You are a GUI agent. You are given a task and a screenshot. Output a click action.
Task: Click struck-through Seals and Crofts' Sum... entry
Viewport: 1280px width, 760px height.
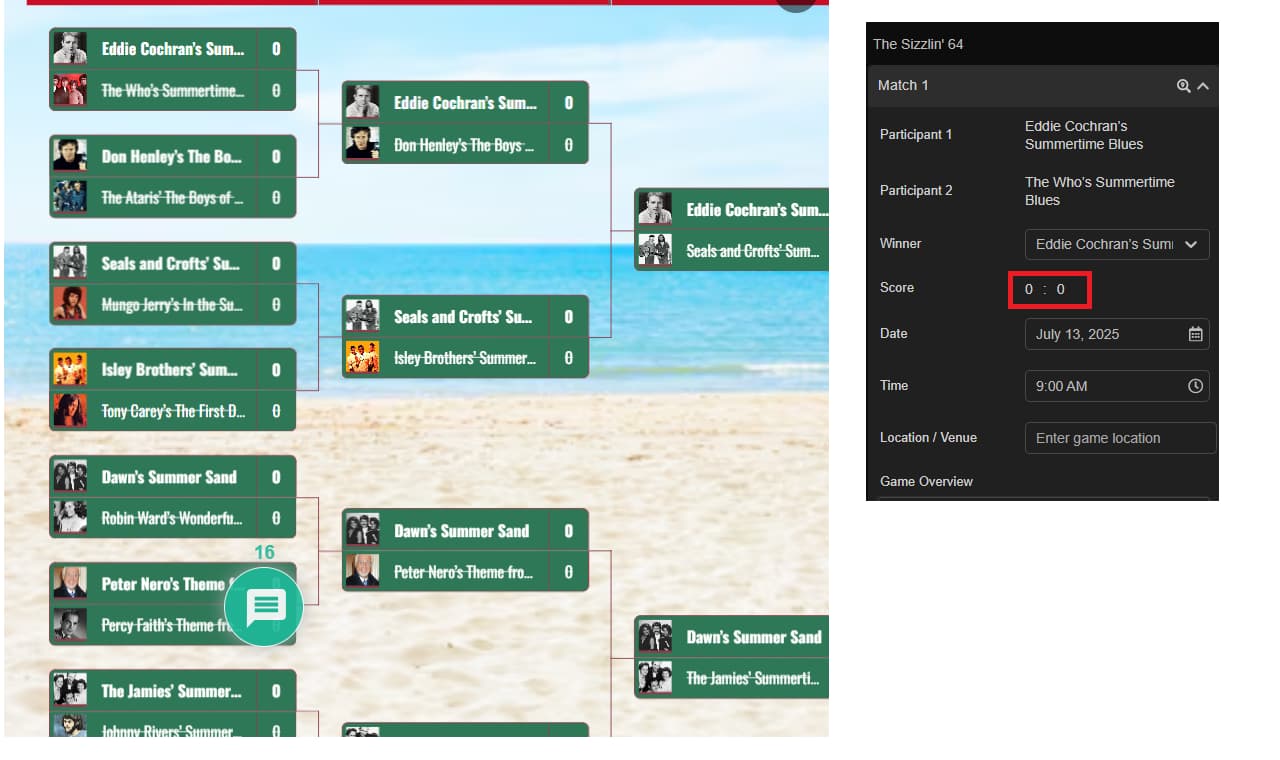732,250
